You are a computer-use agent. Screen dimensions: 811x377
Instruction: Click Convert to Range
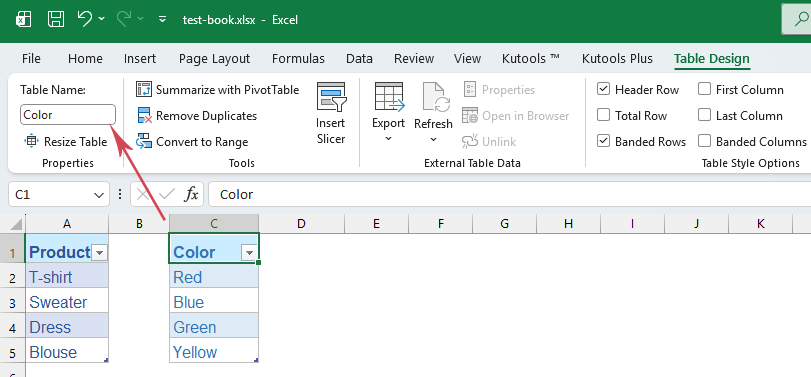point(192,142)
